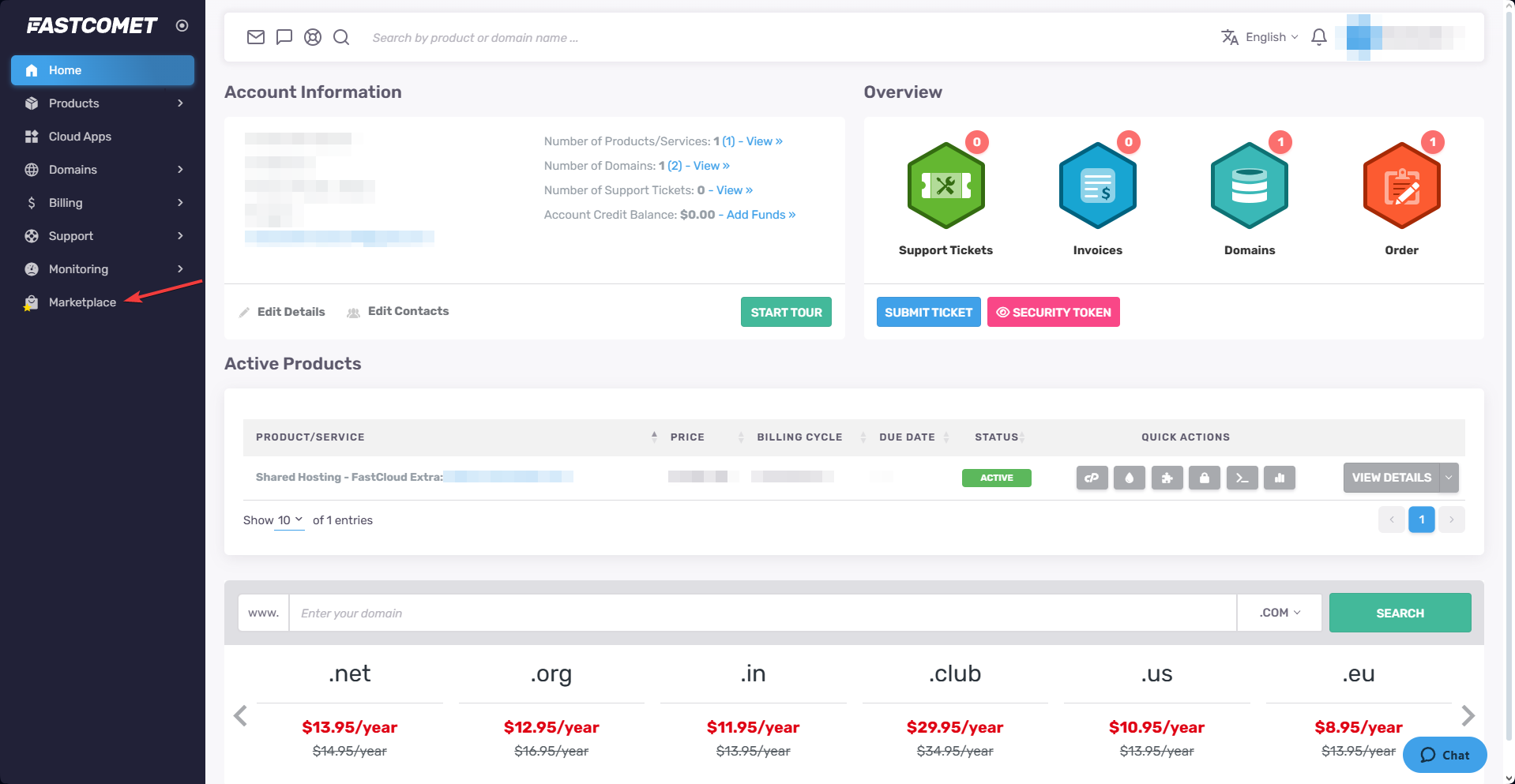Open the Domains hexagon icon

pos(1250,186)
